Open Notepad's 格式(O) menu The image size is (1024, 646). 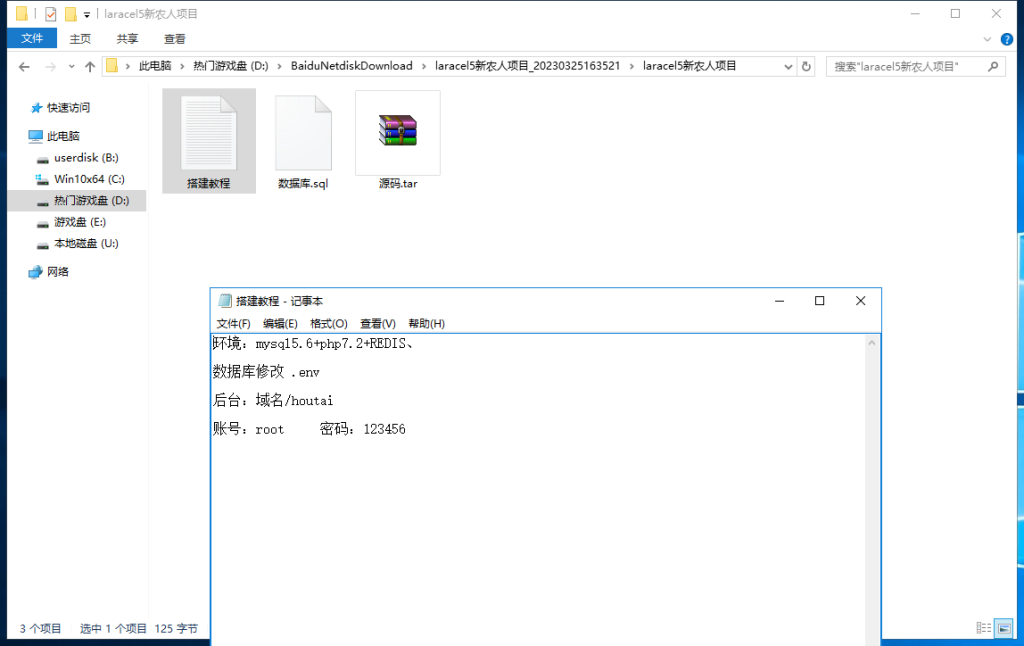pos(328,323)
